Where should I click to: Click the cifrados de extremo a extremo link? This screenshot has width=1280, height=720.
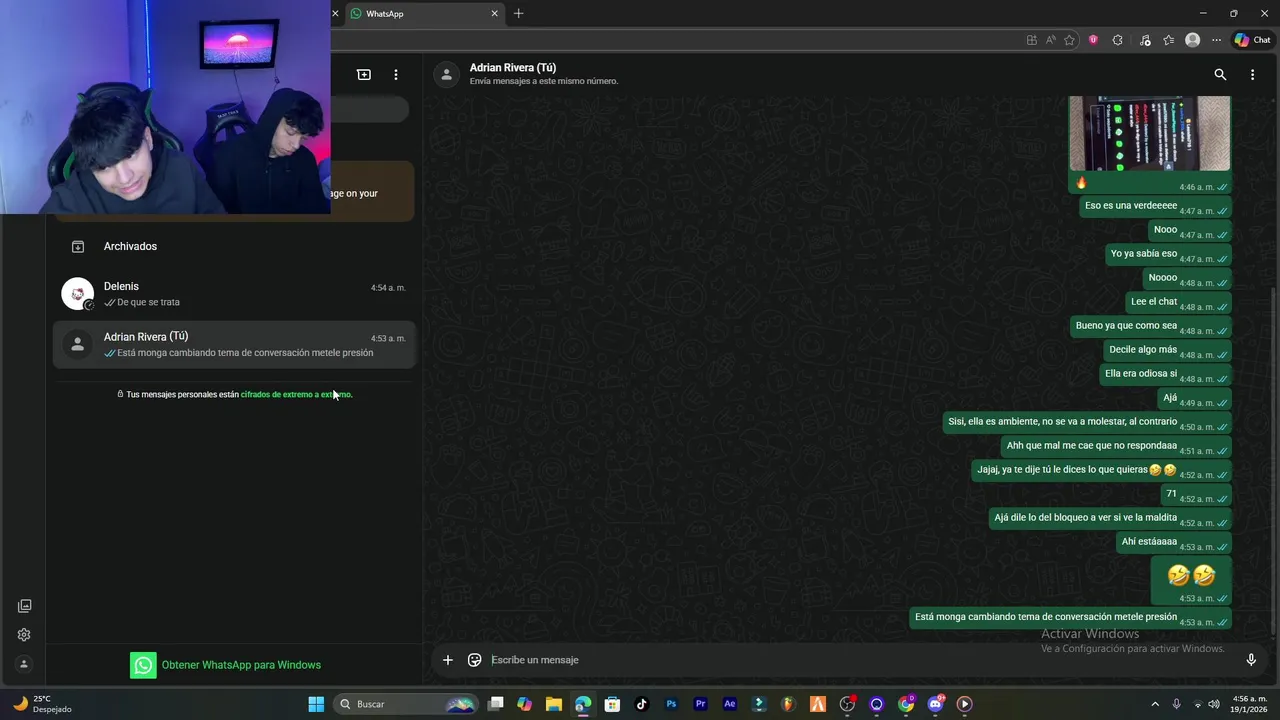coord(296,394)
